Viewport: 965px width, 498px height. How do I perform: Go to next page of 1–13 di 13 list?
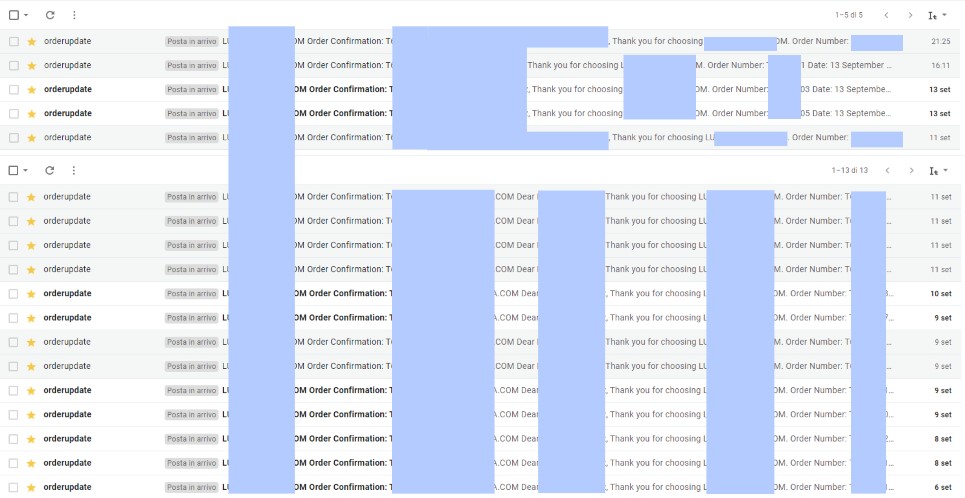(911, 171)
